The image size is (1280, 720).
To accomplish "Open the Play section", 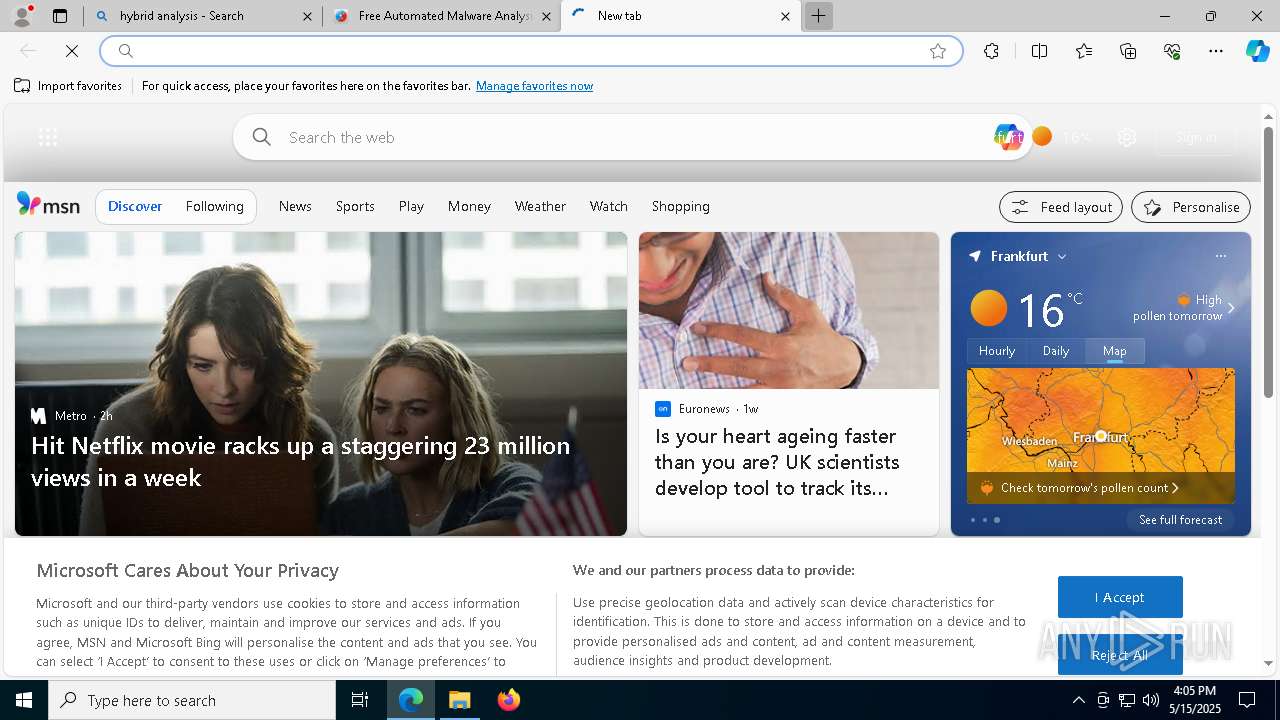I will [411, 206].
